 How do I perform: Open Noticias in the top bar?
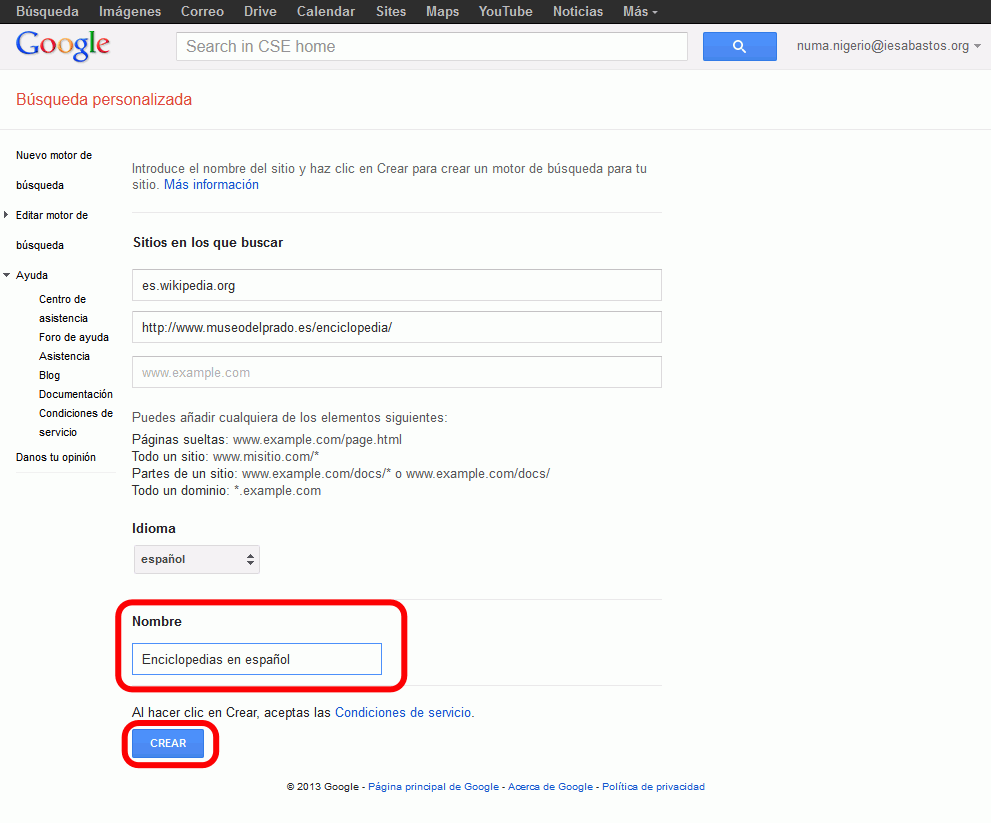(578, 11)
